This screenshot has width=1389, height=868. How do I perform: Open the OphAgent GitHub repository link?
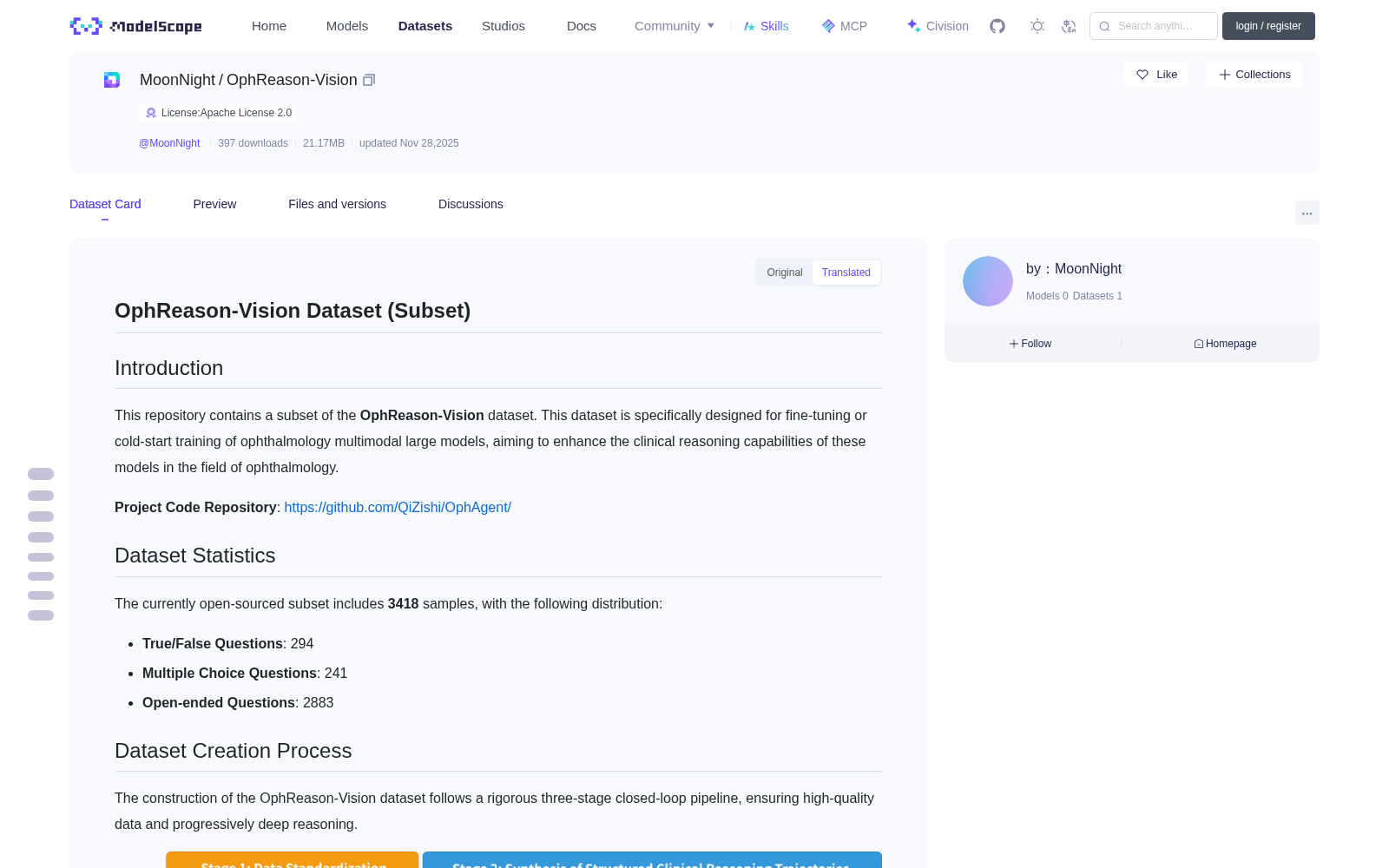click(398, 507)
